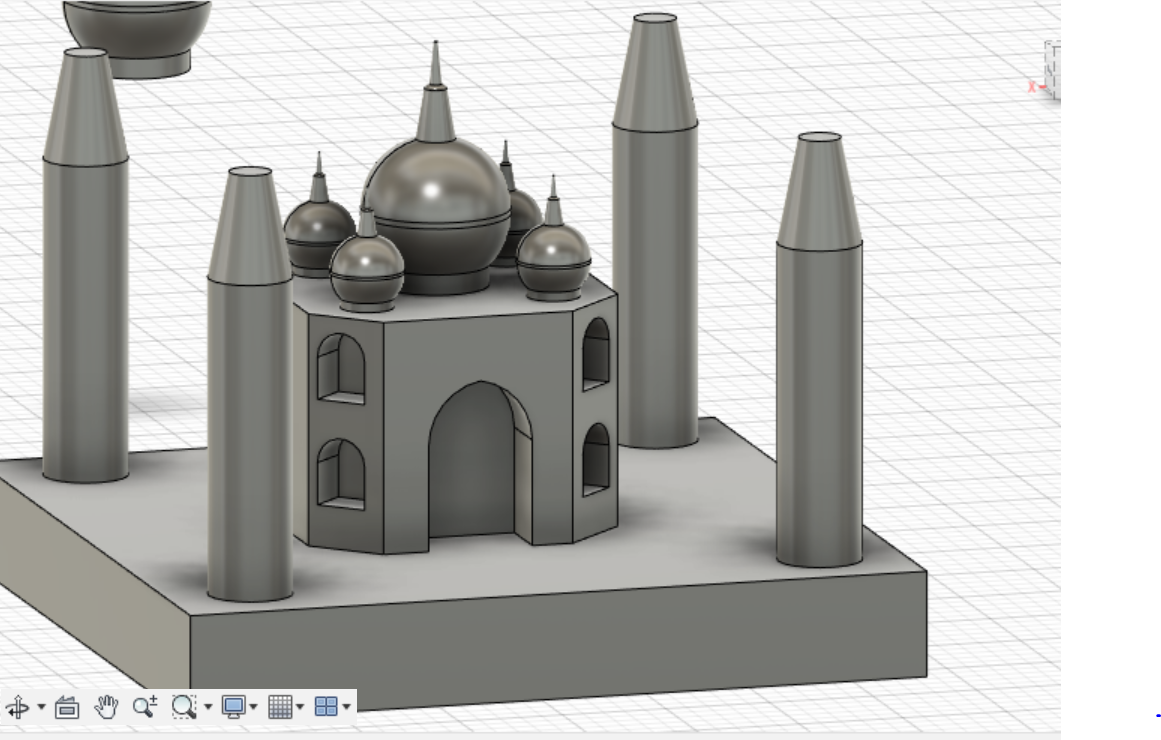Open the Orbit type dropdown arrow
The width and height of the screenshot is (1161, 740).
point(41,707)
